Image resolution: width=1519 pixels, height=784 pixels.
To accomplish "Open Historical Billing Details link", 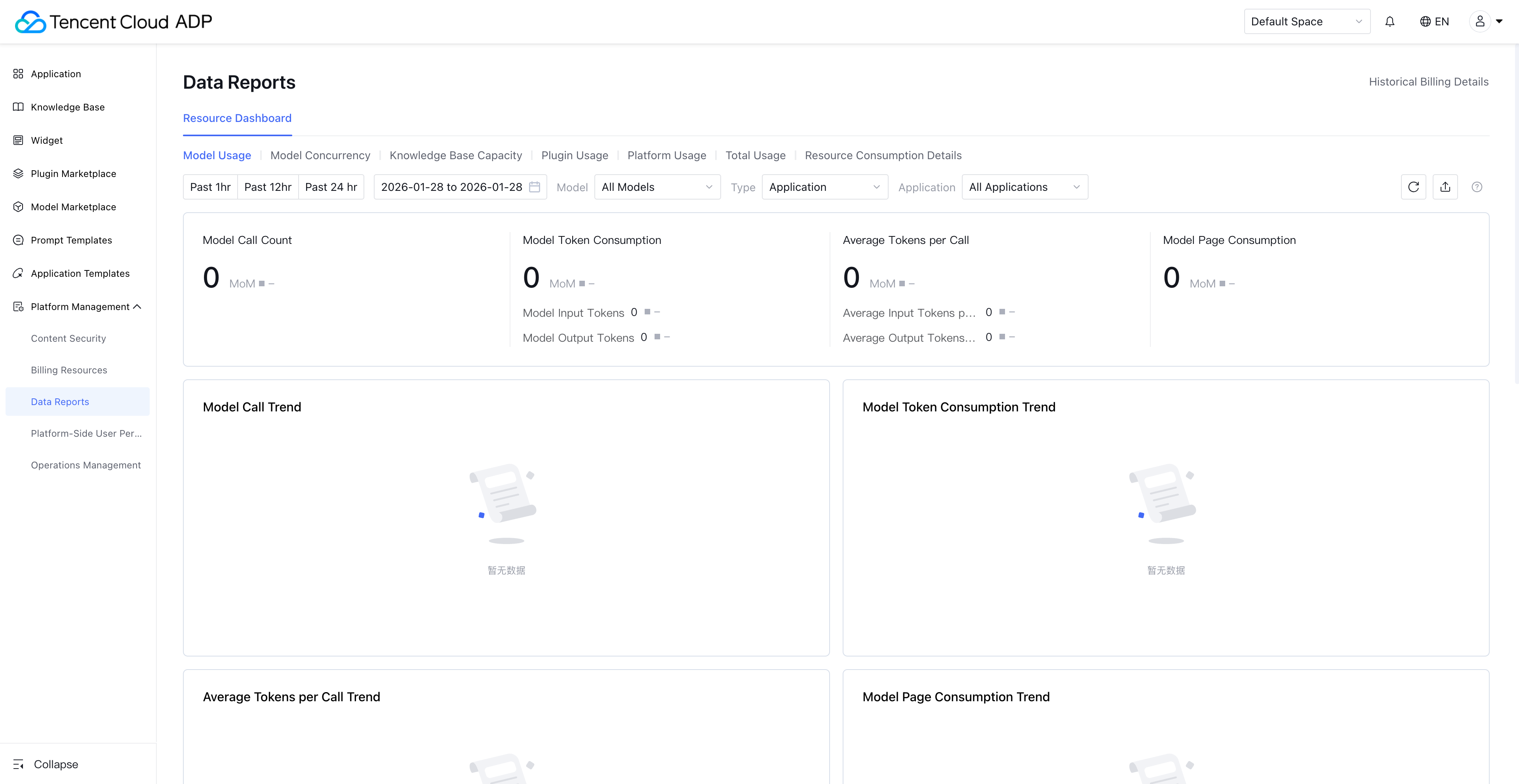I will tap(1428, 82).
